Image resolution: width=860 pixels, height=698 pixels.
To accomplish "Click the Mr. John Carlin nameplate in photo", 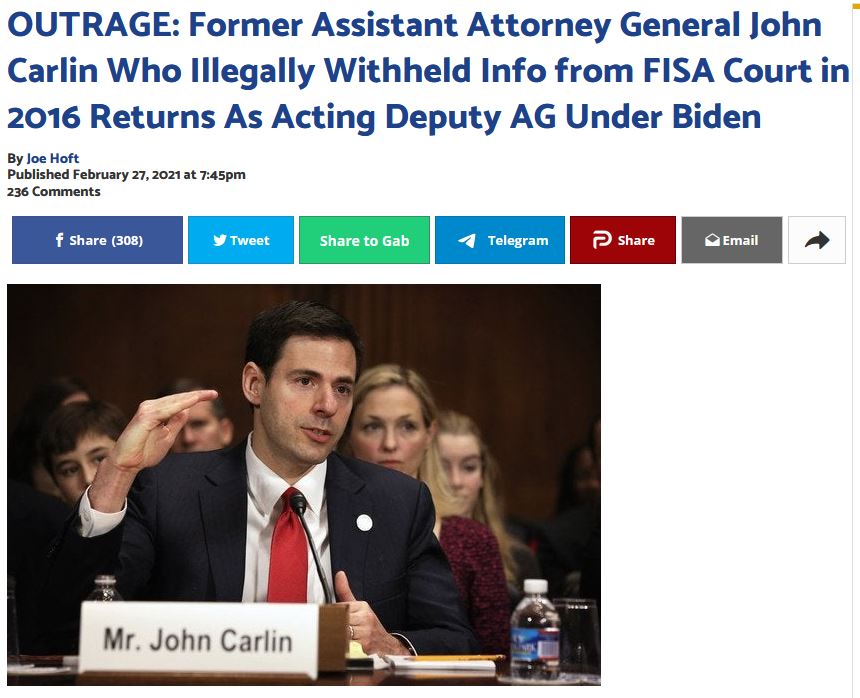I will click(198, 639).
